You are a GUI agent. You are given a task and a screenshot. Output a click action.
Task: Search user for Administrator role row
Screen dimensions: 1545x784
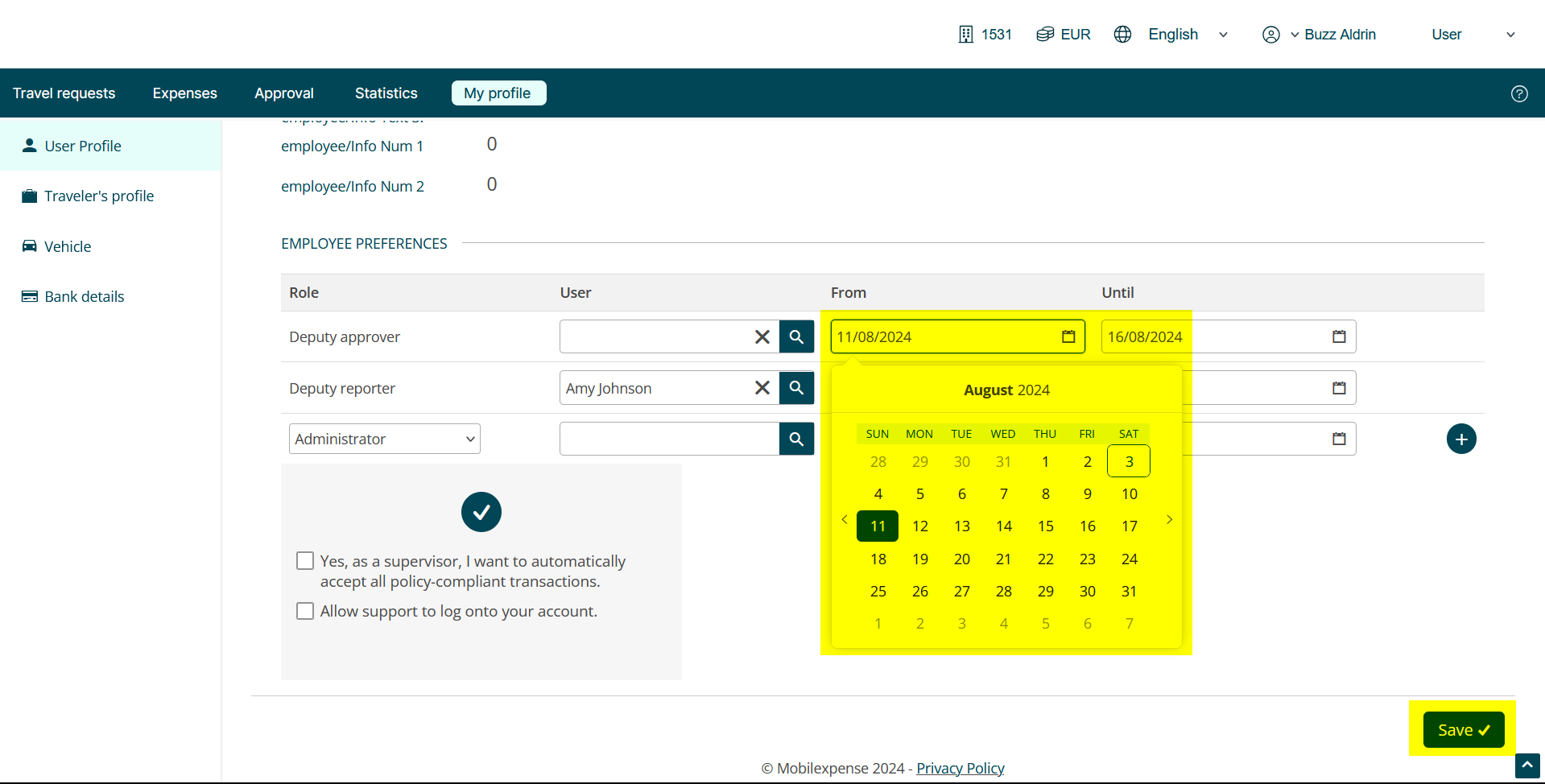pos(796,439)
